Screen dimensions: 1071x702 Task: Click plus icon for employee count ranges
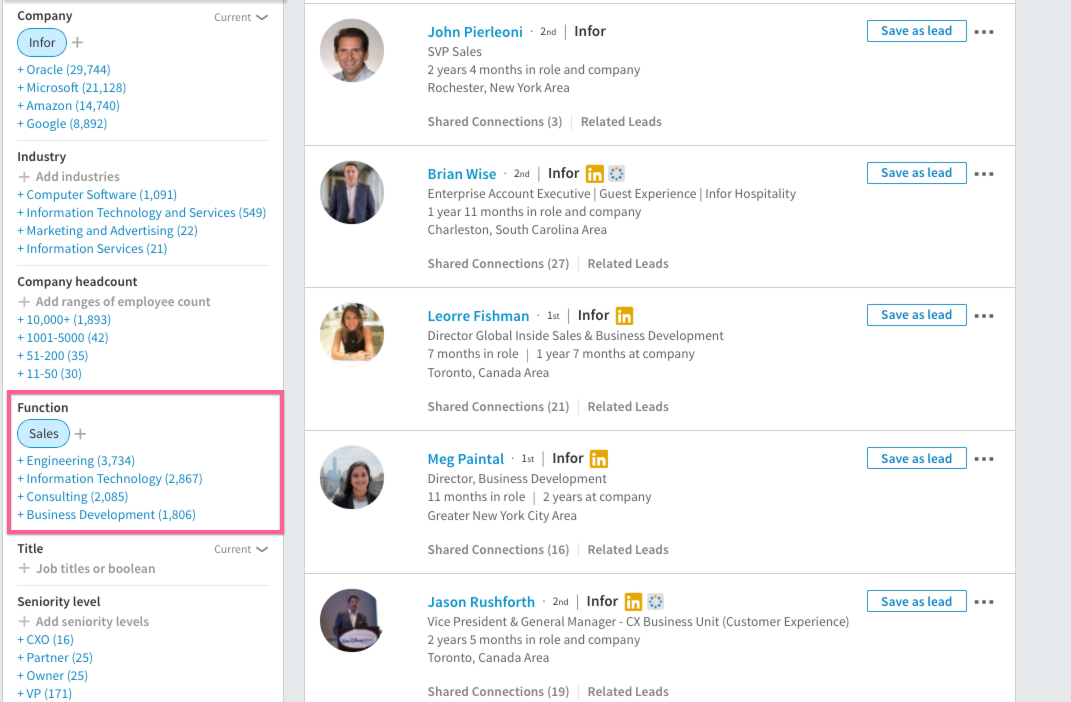click(24, 302)
